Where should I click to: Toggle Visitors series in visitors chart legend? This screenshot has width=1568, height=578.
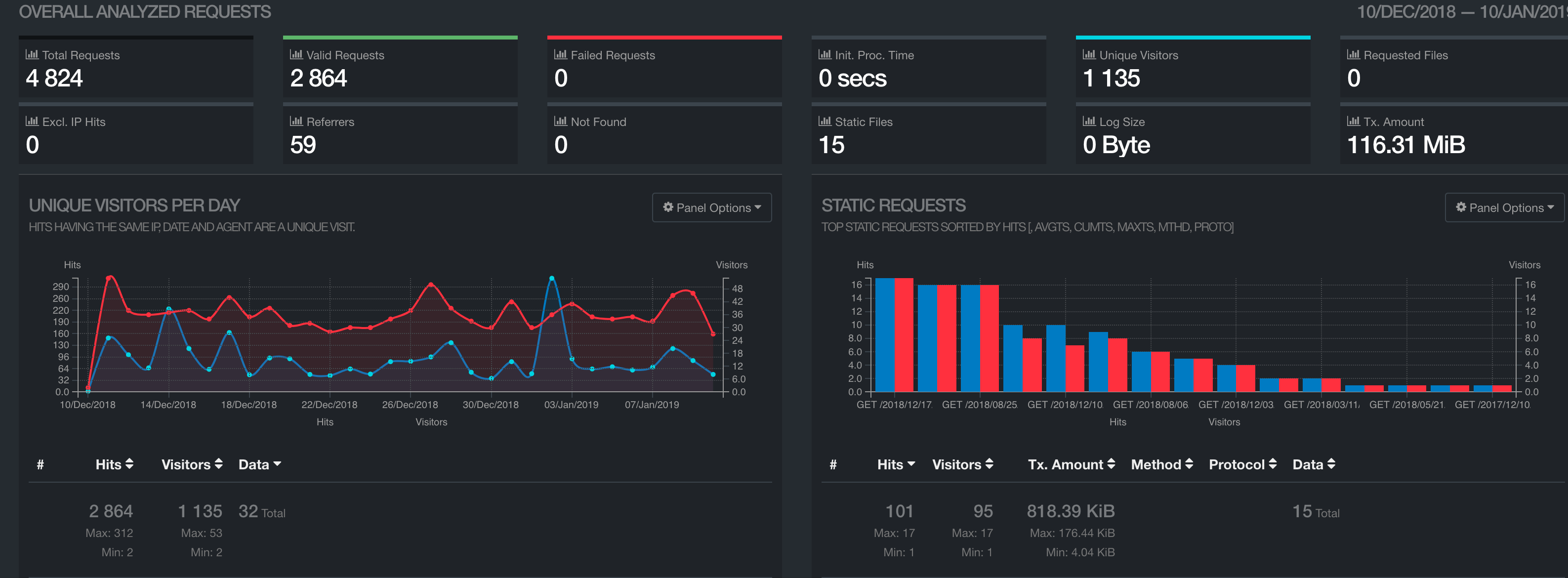click(x=431, y=421)
